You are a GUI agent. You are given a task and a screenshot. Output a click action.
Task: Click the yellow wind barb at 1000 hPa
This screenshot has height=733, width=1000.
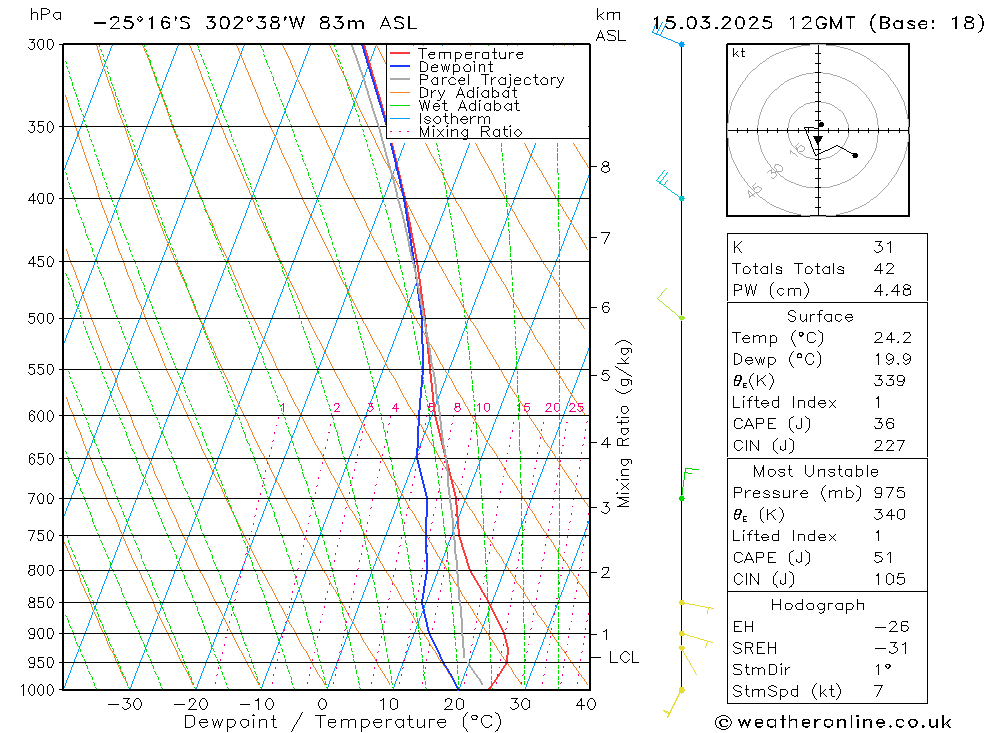(673, 702)
